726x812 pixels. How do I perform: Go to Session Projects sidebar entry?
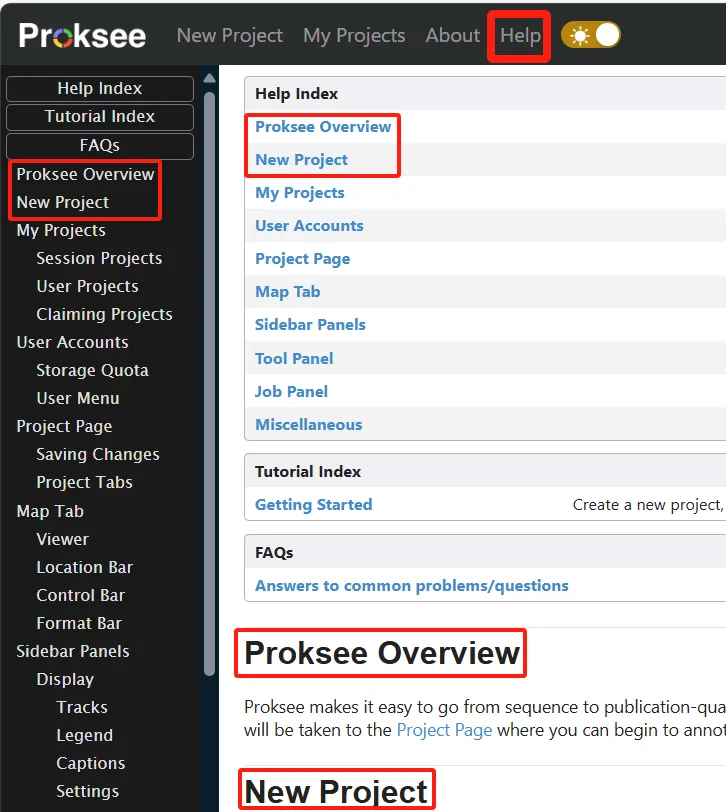click(99, 258)
